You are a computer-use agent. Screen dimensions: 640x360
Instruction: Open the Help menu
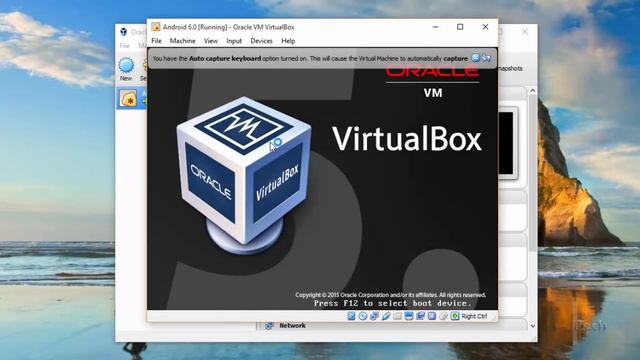click(x=288, y=41)
